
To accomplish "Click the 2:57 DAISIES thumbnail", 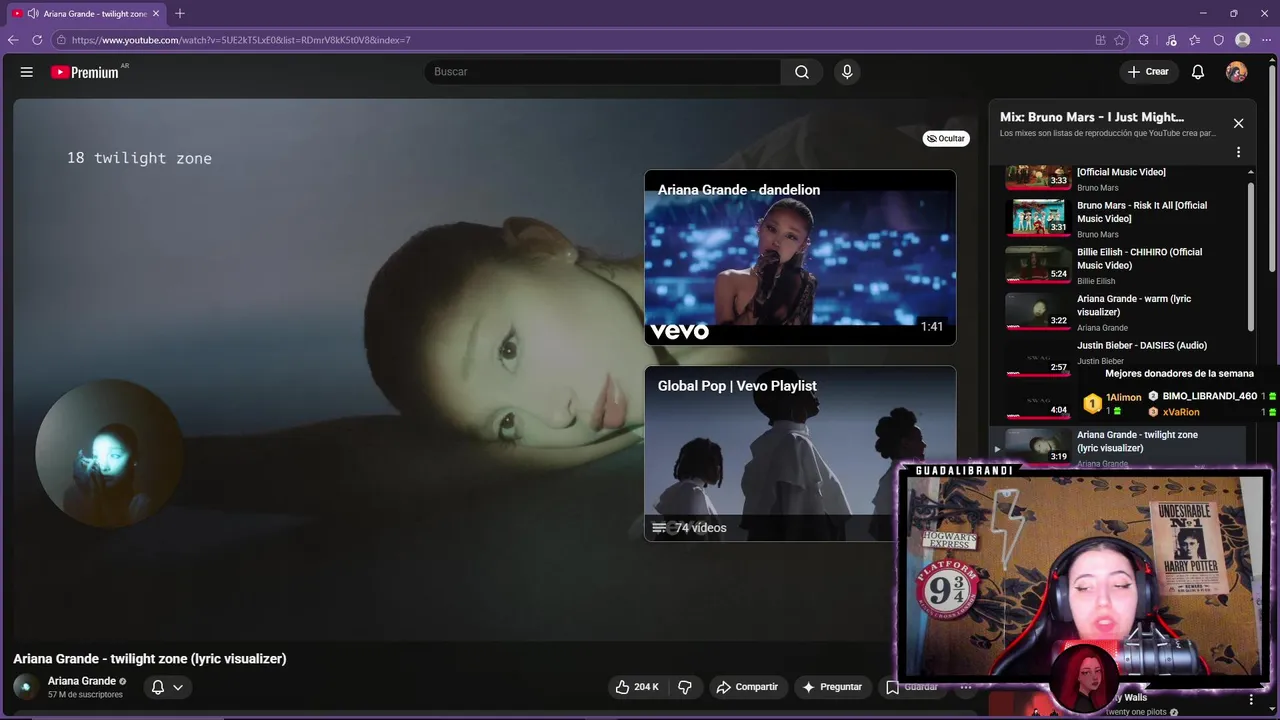I will [1038, 357].
